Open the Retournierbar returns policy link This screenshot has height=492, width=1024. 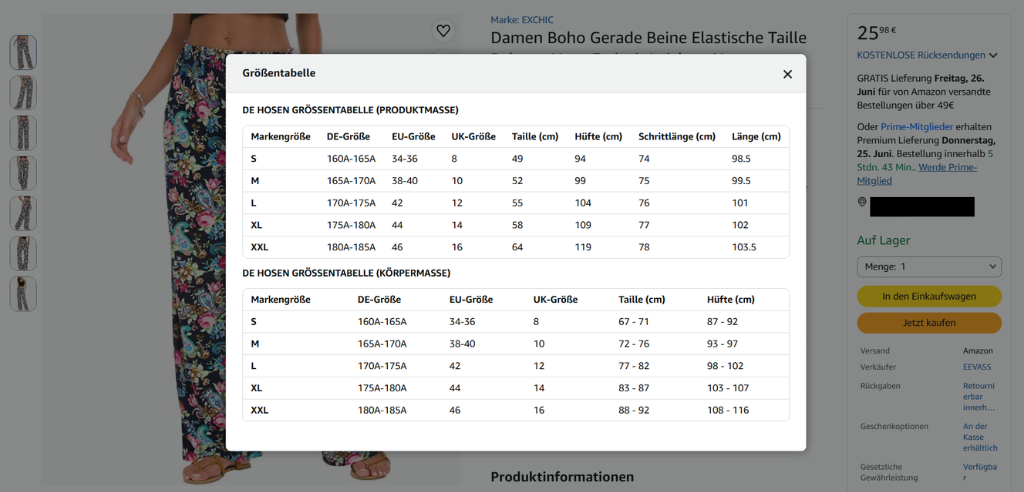point(979,397)
